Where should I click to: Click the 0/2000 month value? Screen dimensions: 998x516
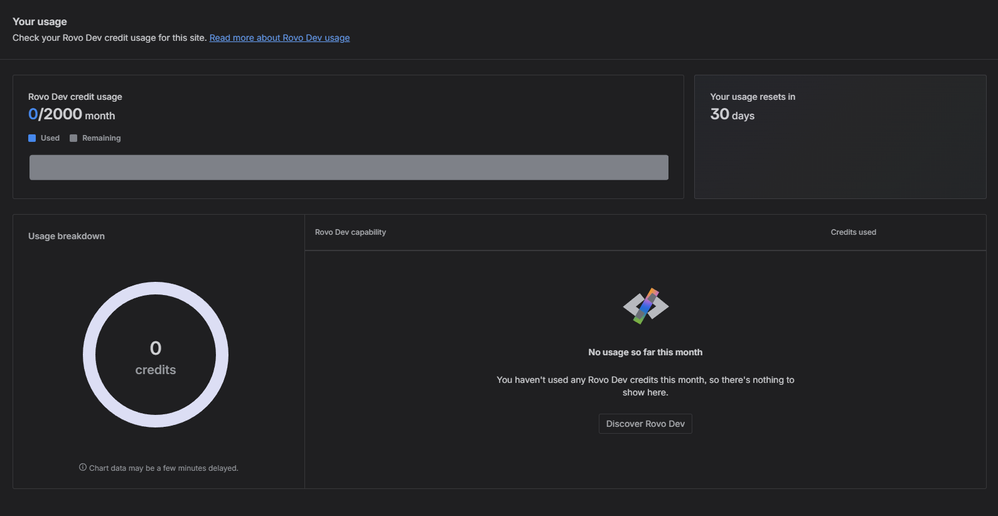click(71, 115)
